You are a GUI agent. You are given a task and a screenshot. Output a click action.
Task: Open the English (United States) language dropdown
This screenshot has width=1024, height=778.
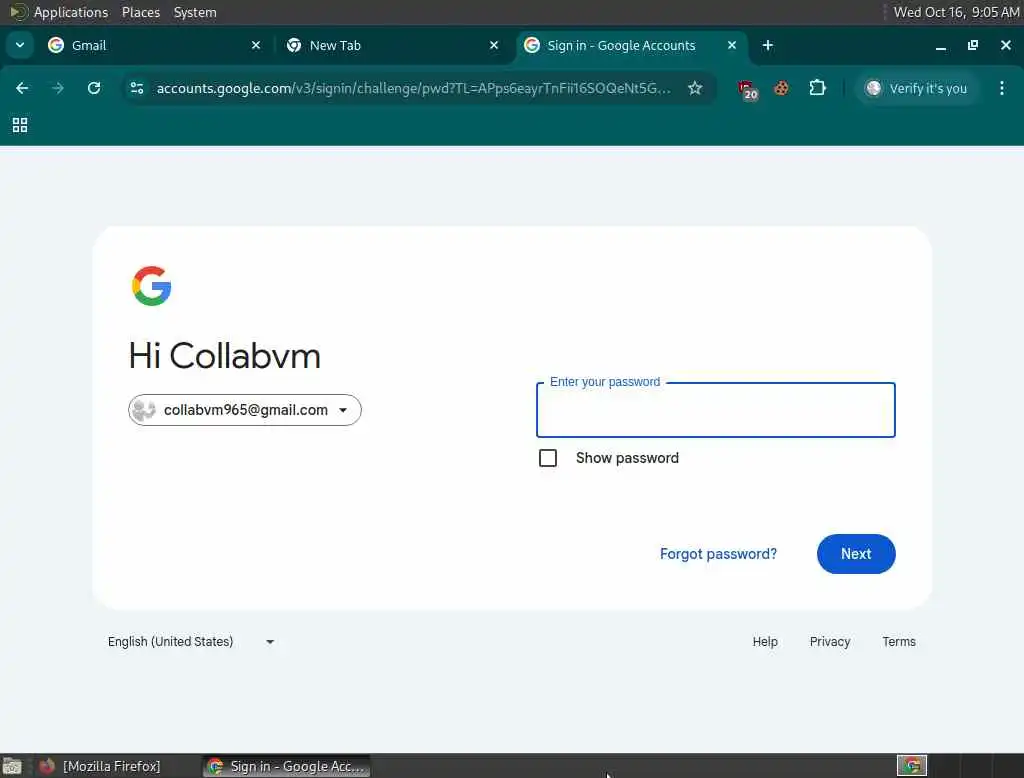(191, 641)
